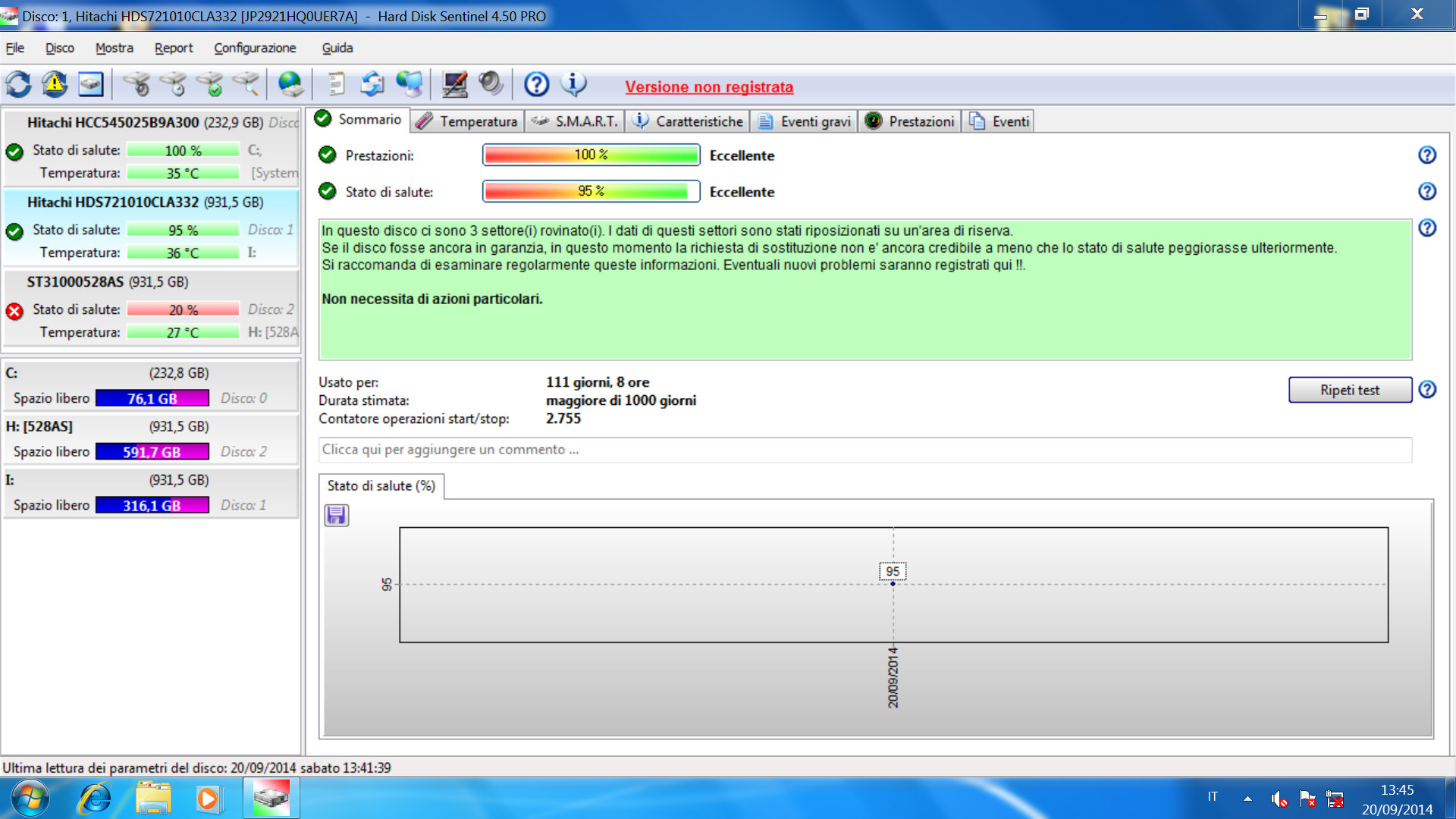This screenshot has height=819, width=1456.
Task: Click help icon beside the green description box
Action: point(1427,227)
